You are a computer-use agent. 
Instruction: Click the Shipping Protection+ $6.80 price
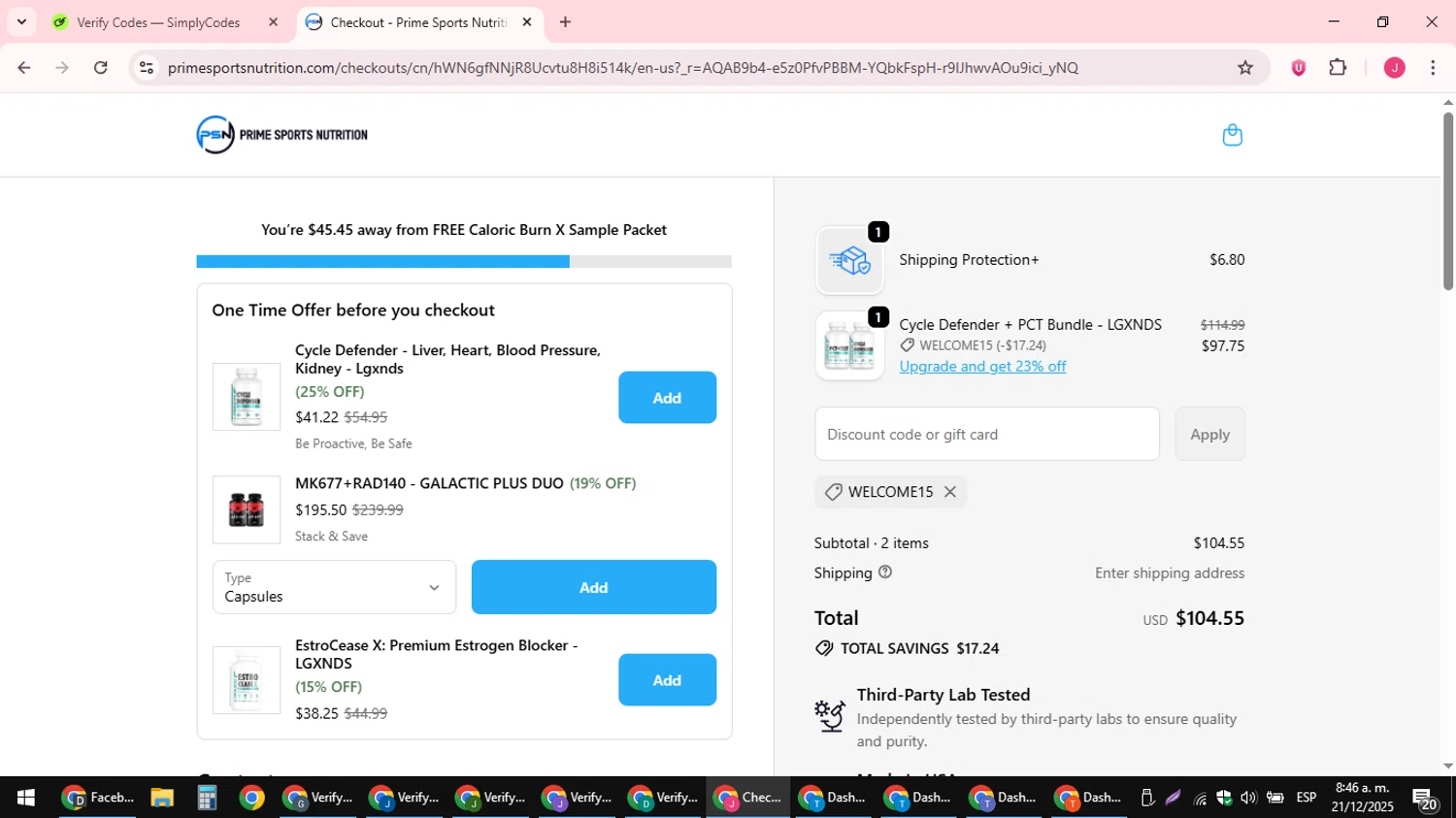pyautogui.click(x=1227, y=260)
